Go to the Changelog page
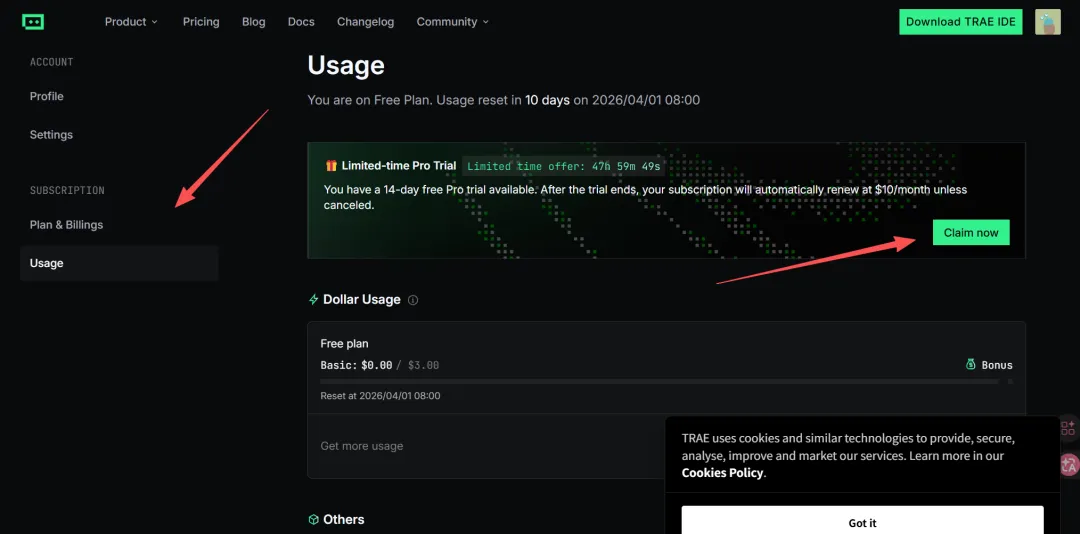Screen dimensions: 1080x534 pos(365,22)
